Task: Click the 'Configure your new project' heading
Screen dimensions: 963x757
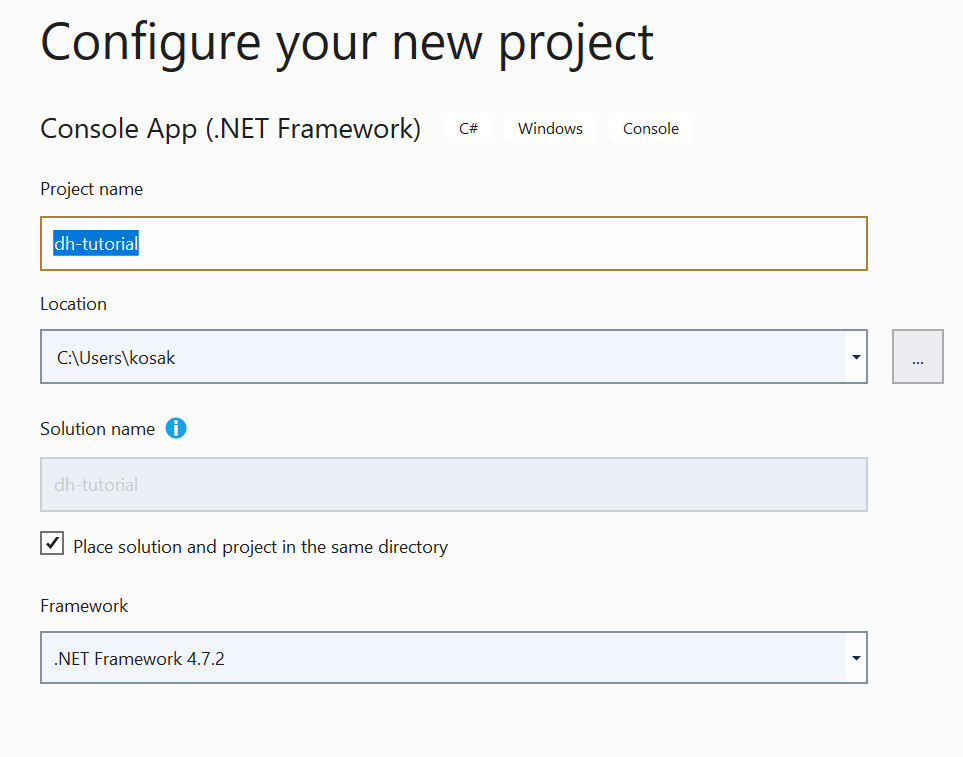Action: click(x=347, y=42)
